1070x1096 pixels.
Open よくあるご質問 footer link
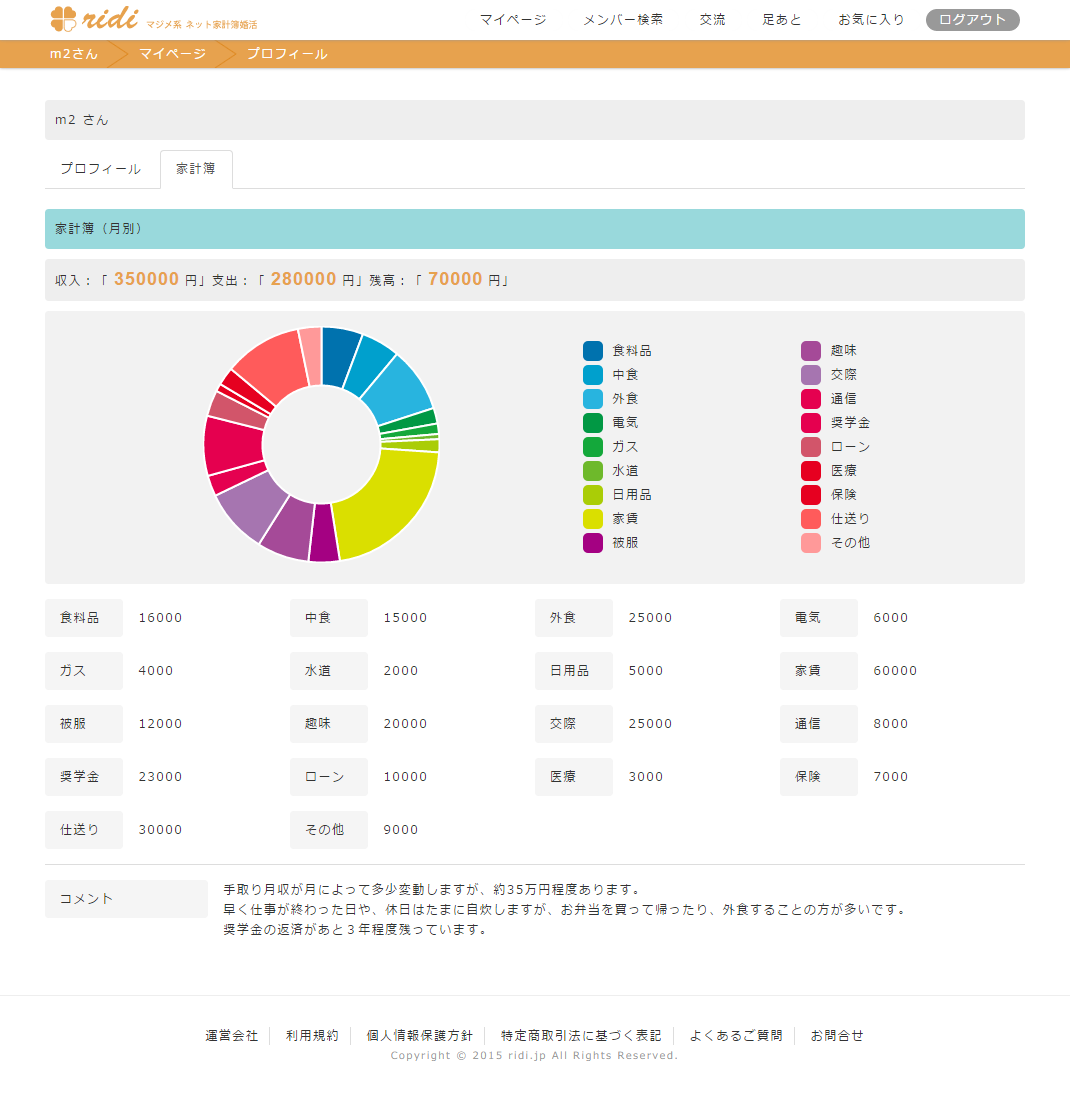coord(736,1036)
